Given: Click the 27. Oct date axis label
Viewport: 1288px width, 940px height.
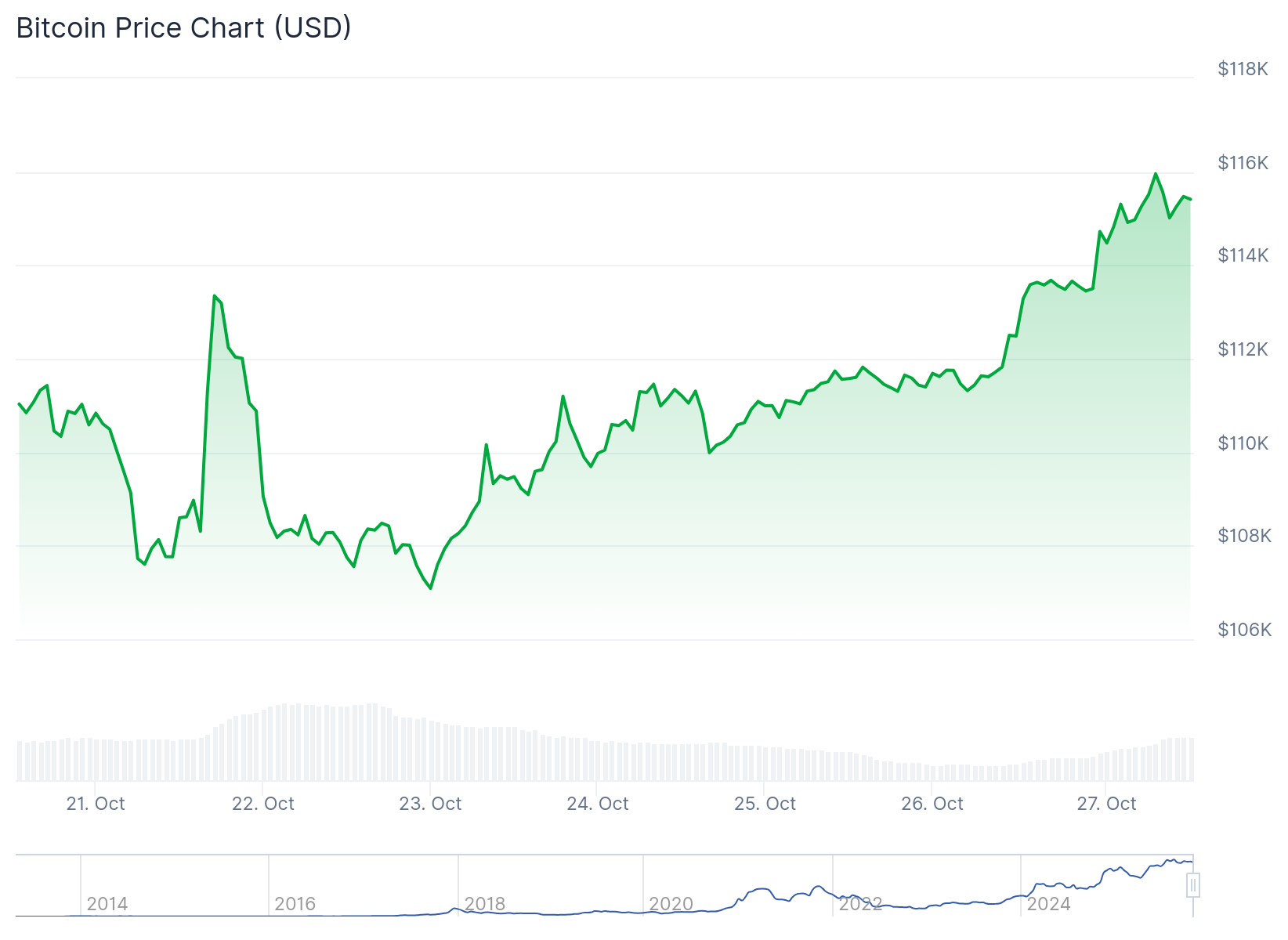Looking at the screenshot, I should click(1106, 804).
